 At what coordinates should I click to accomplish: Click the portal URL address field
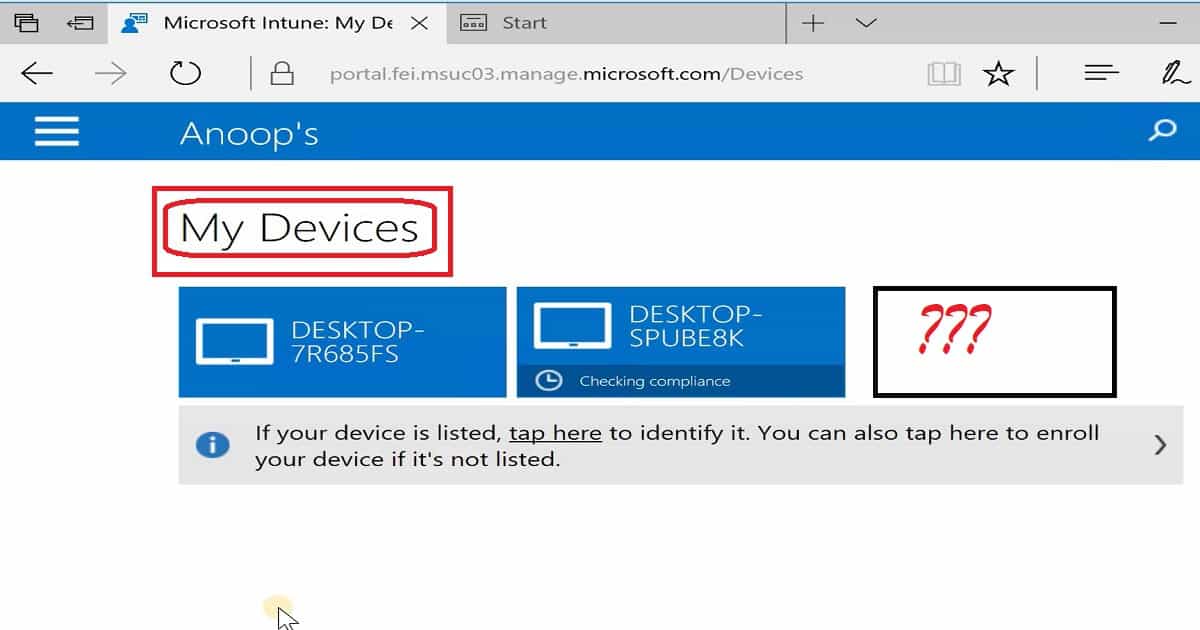(x=566, y=74)
